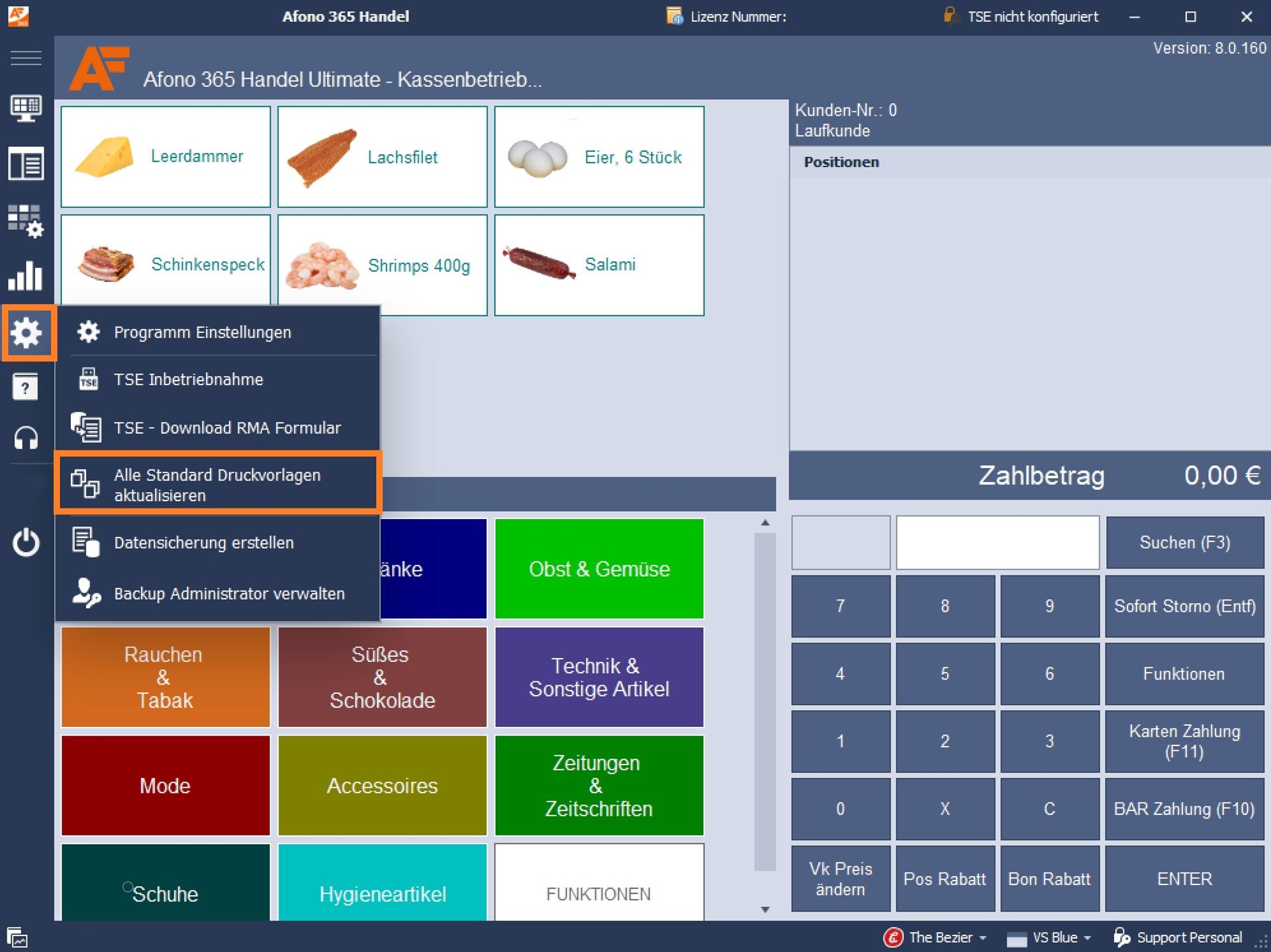
Task: Open Technik & Sonstige Artikel category
Action: pos(599,677)
